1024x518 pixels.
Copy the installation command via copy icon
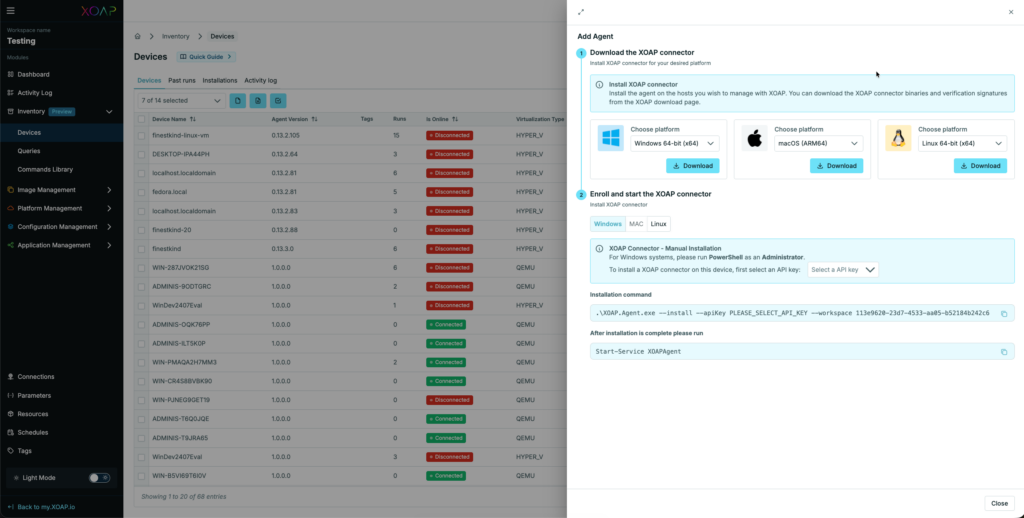1004,313
